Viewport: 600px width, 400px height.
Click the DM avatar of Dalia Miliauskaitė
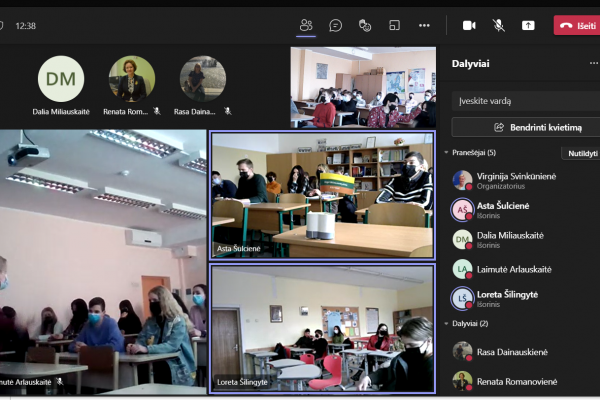coord(61,79)
